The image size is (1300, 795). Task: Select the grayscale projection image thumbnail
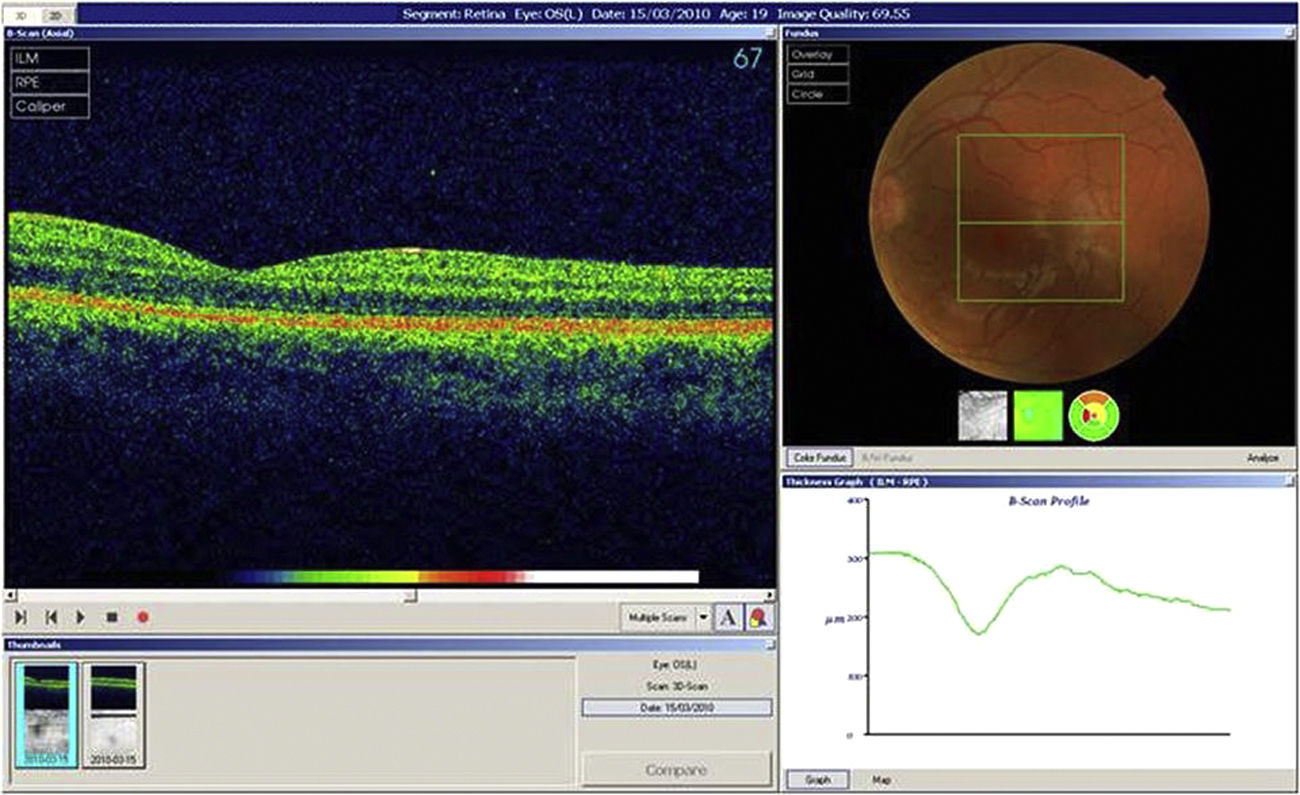[982, 415]
